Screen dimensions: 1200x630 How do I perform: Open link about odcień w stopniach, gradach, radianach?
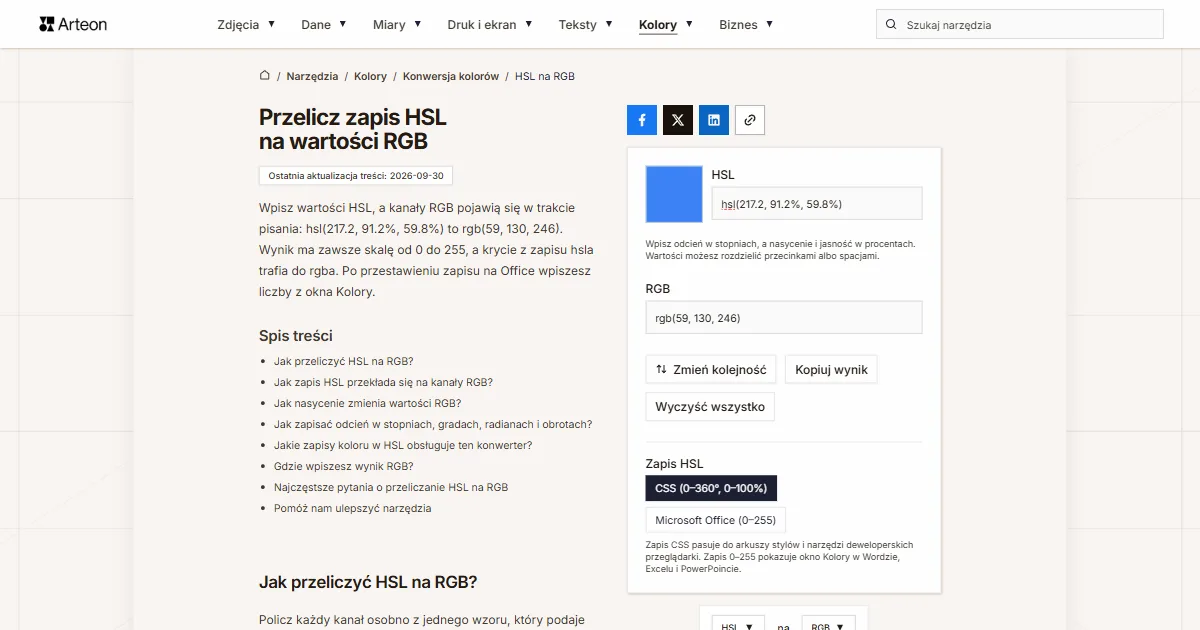(433, 424)
